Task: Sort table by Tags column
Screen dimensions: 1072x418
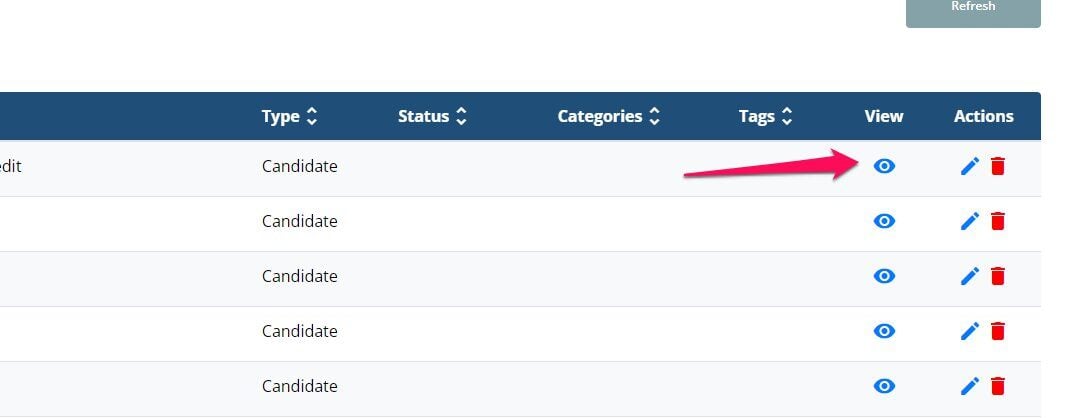Action: [x=766, y=116]
